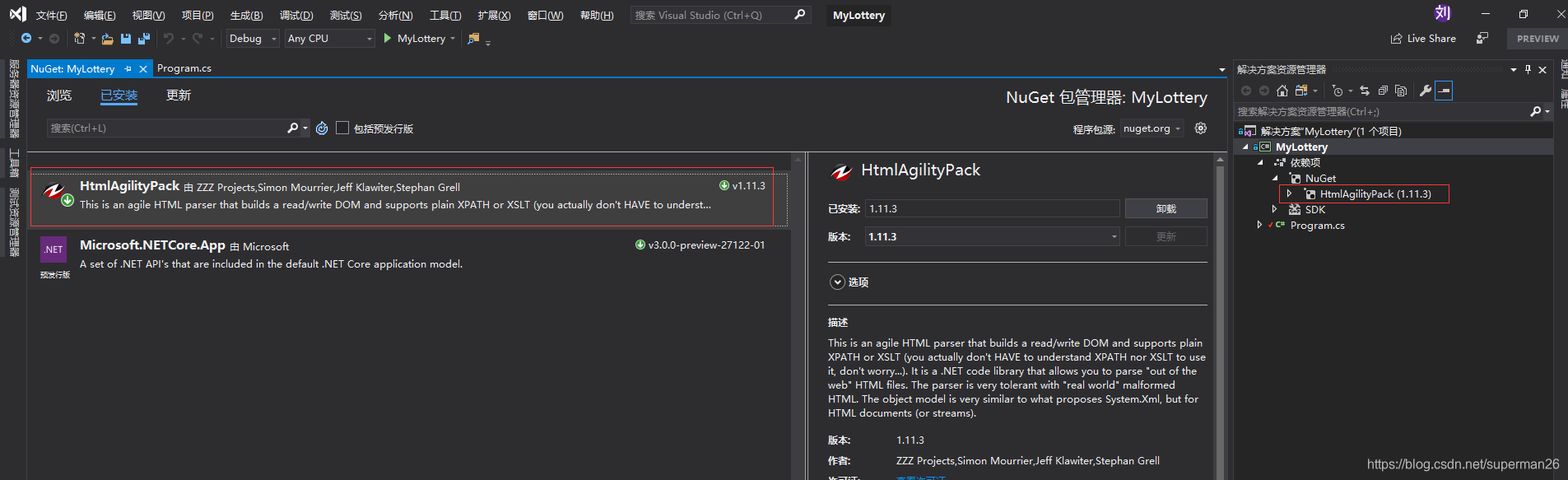Open the File (文件) menu
The width and height of the screenshot is (1568, 480).
(51, 16)
